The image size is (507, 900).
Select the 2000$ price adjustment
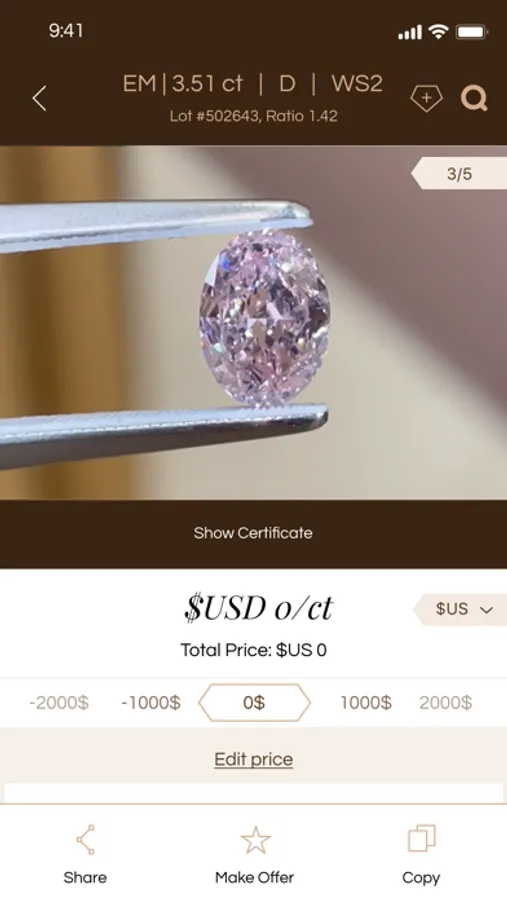point(446,703)
